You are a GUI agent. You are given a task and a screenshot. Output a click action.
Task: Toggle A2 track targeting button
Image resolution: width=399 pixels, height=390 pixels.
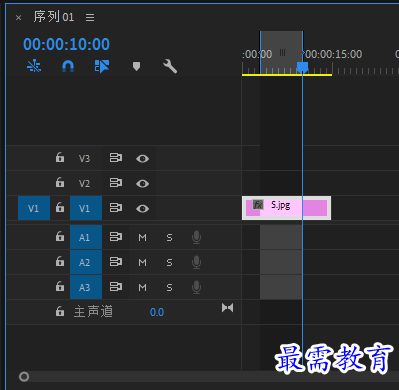(x=86, y=262)
